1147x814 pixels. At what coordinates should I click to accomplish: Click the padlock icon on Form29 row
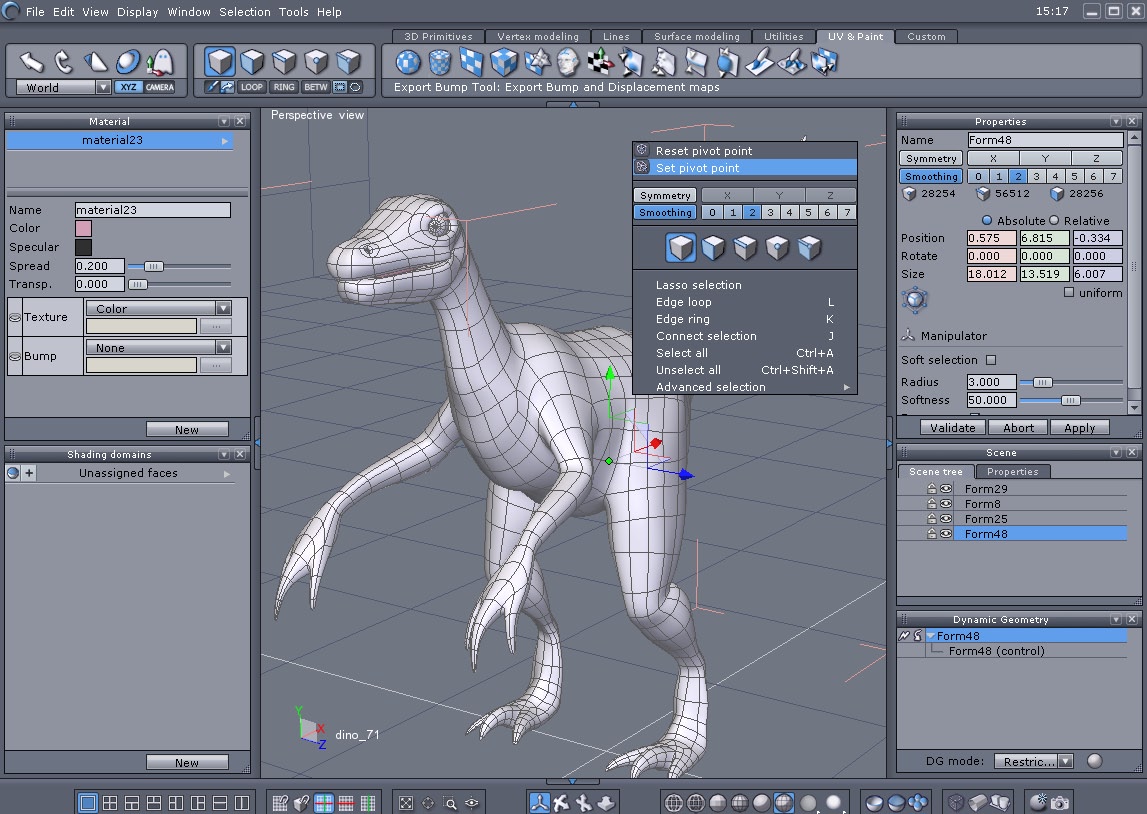[931, 489]
